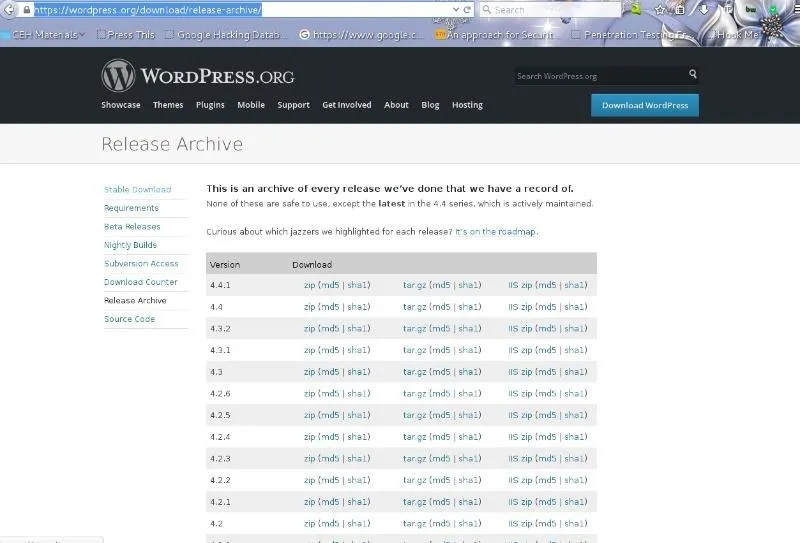Open the URL history dropdown arrow
The height and width of the screenshot is (543, 800).
click(456, 10)
